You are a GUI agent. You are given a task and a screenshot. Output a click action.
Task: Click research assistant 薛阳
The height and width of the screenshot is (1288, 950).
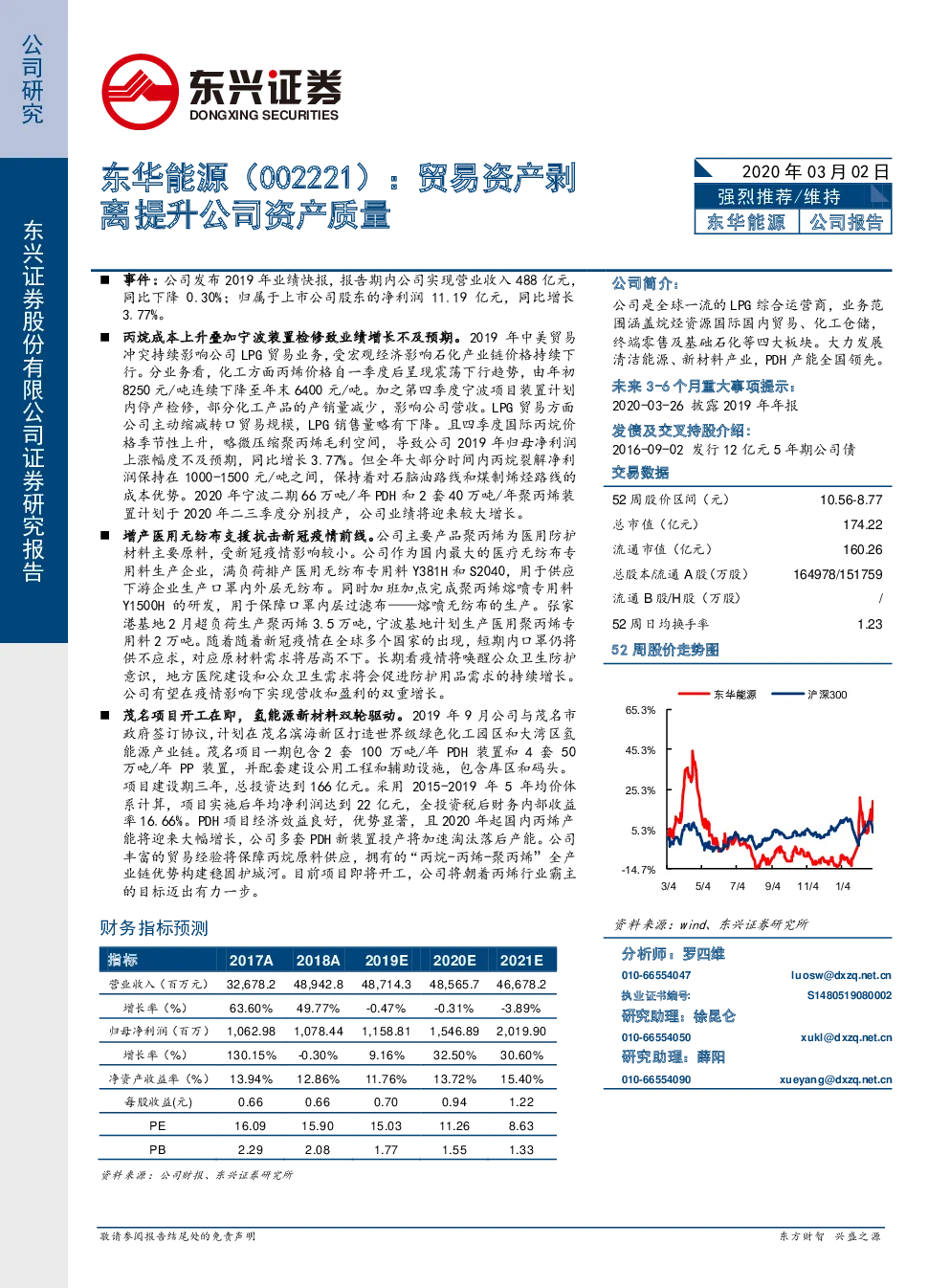710,1057
